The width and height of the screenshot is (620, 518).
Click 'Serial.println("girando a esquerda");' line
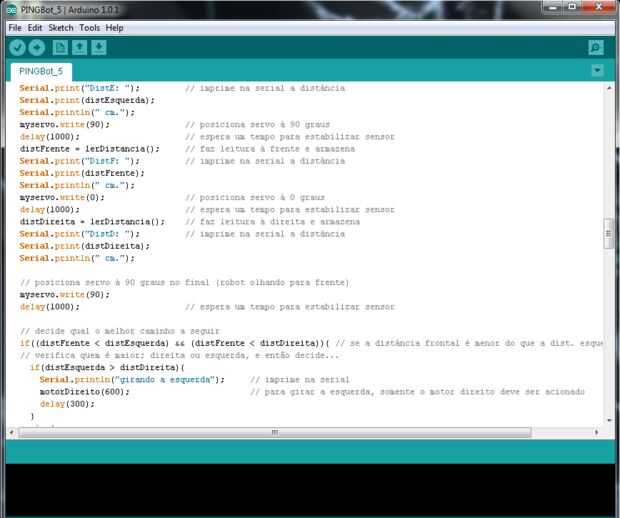click(x=132, y=380)
